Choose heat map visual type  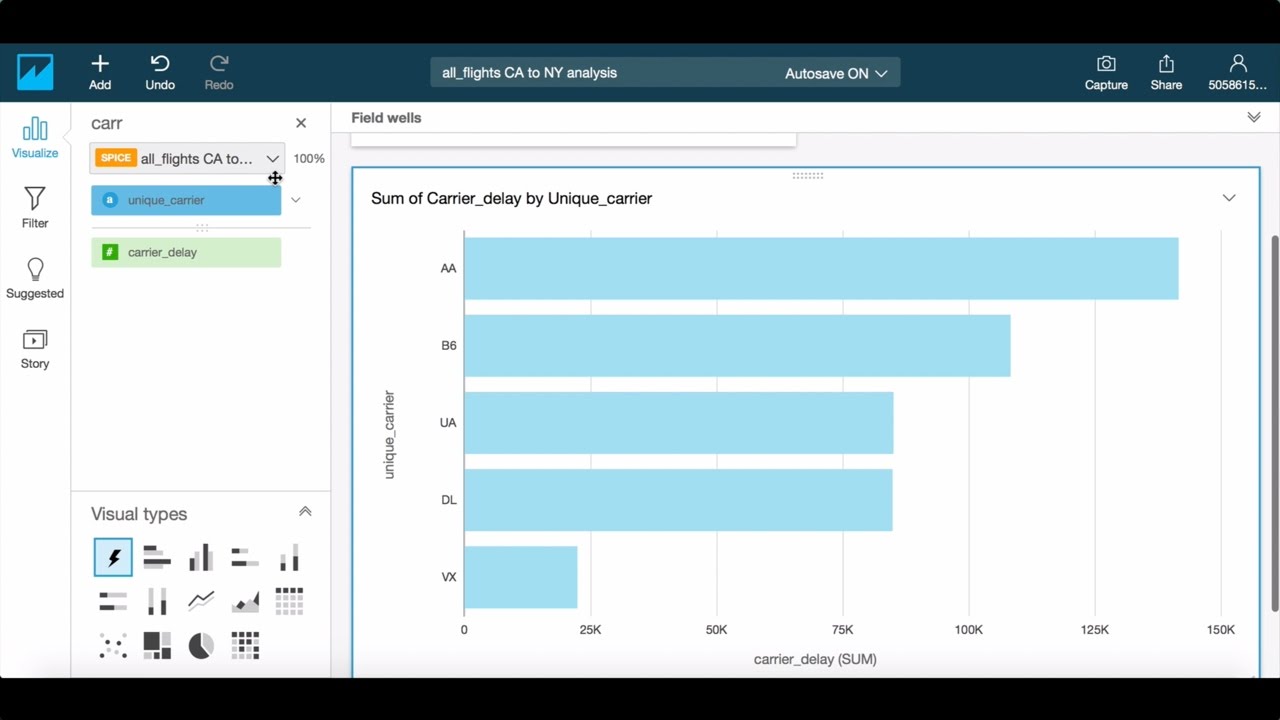coord(245,645)
